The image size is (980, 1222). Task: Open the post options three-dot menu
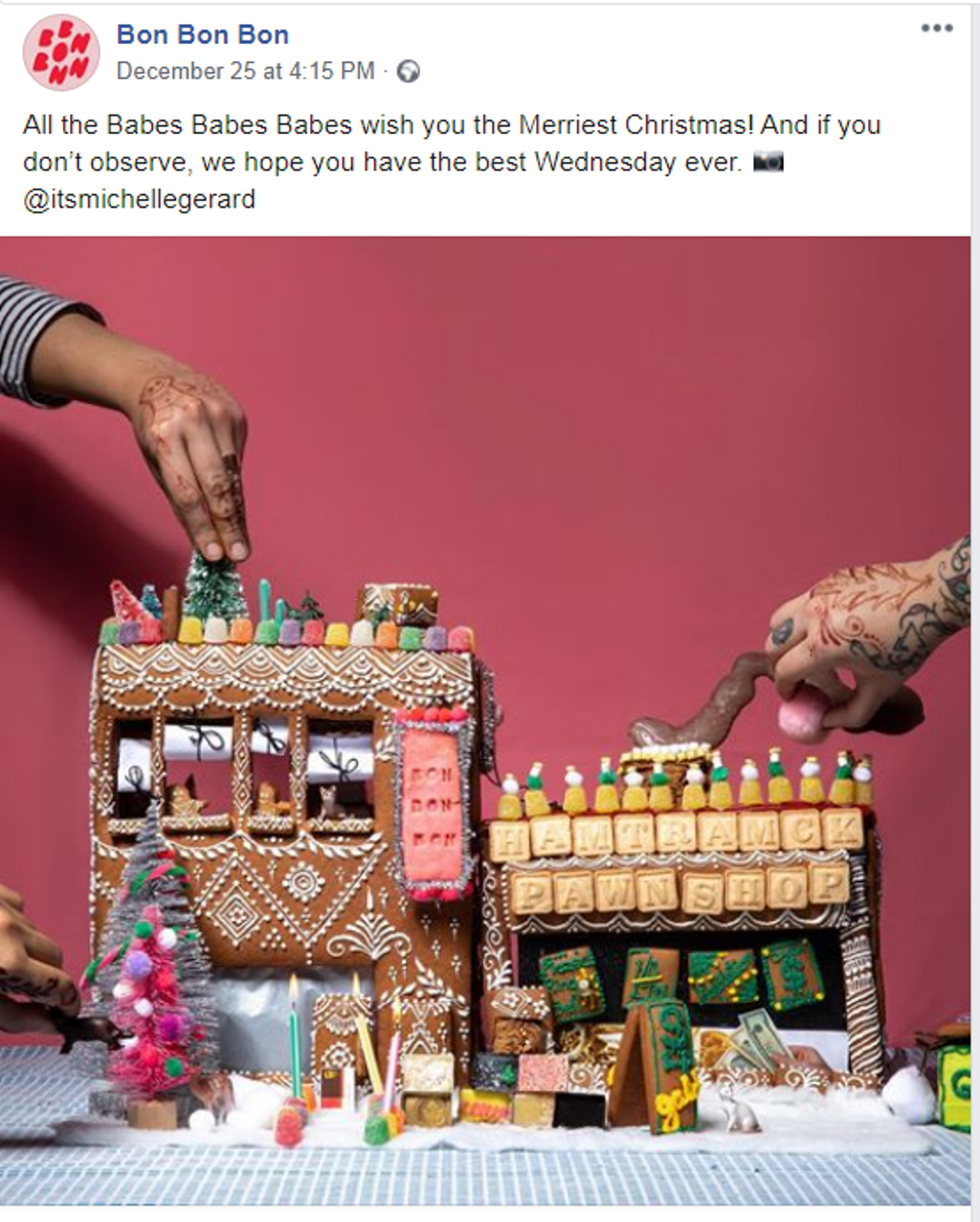click(937, 28)
